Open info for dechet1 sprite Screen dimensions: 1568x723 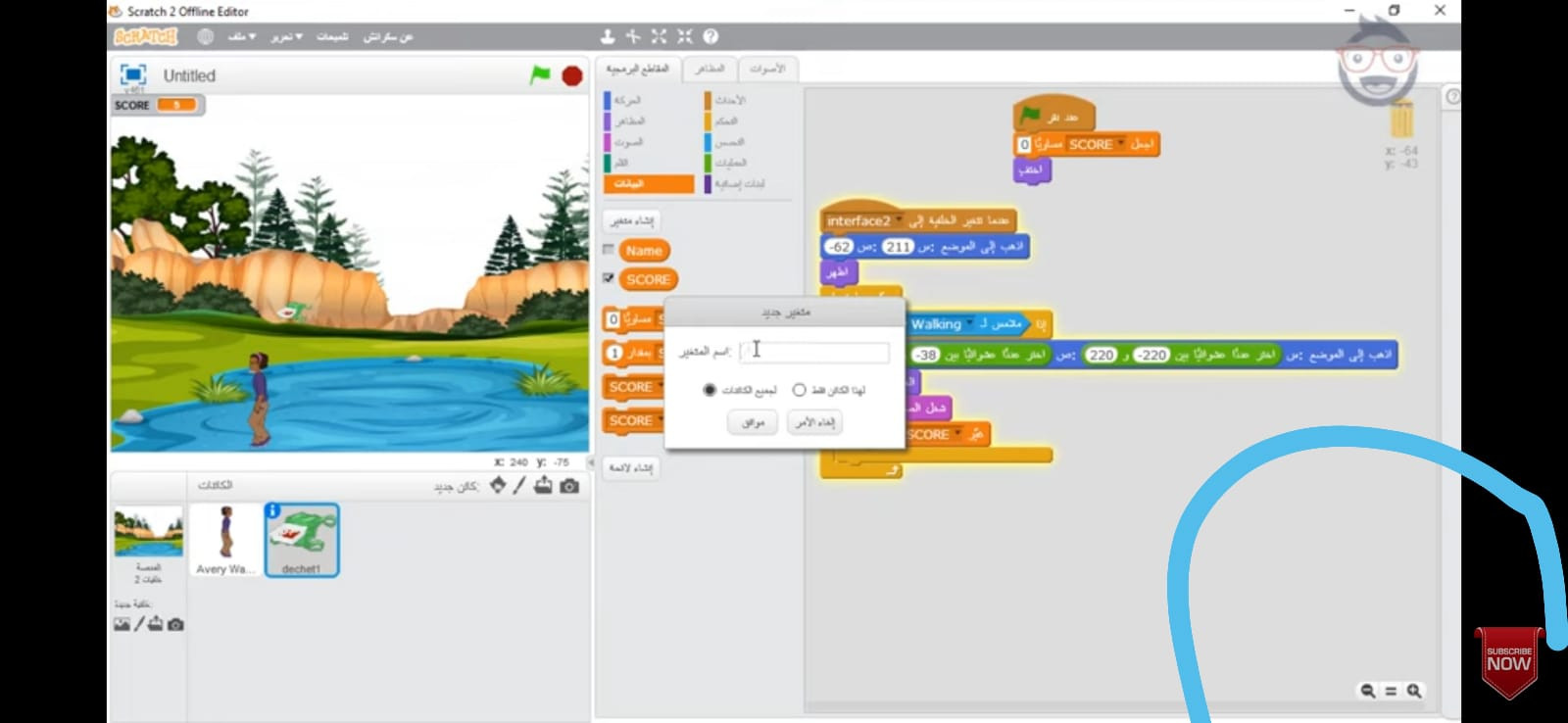[x=273, y=510]
